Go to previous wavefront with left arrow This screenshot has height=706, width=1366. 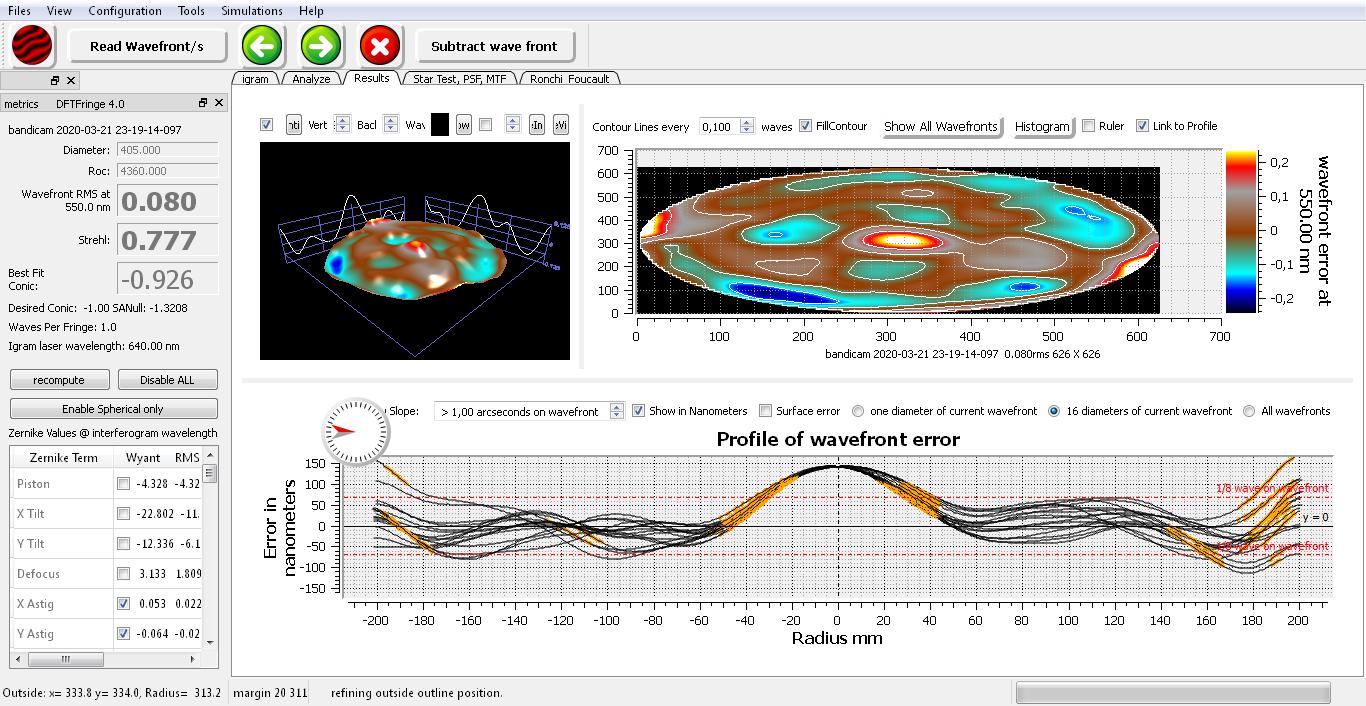pyautogui.click(x=263, y=46)
